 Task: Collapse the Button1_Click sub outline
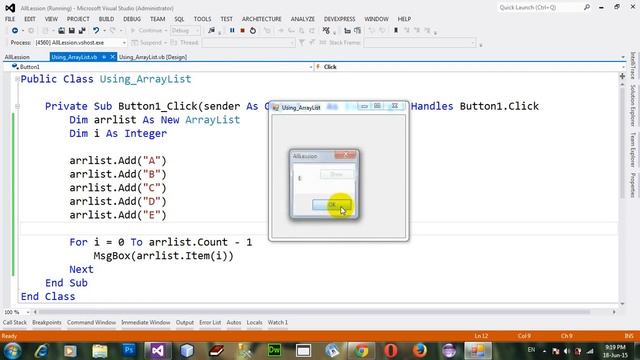pyautogui.click(x=17, y=106)
